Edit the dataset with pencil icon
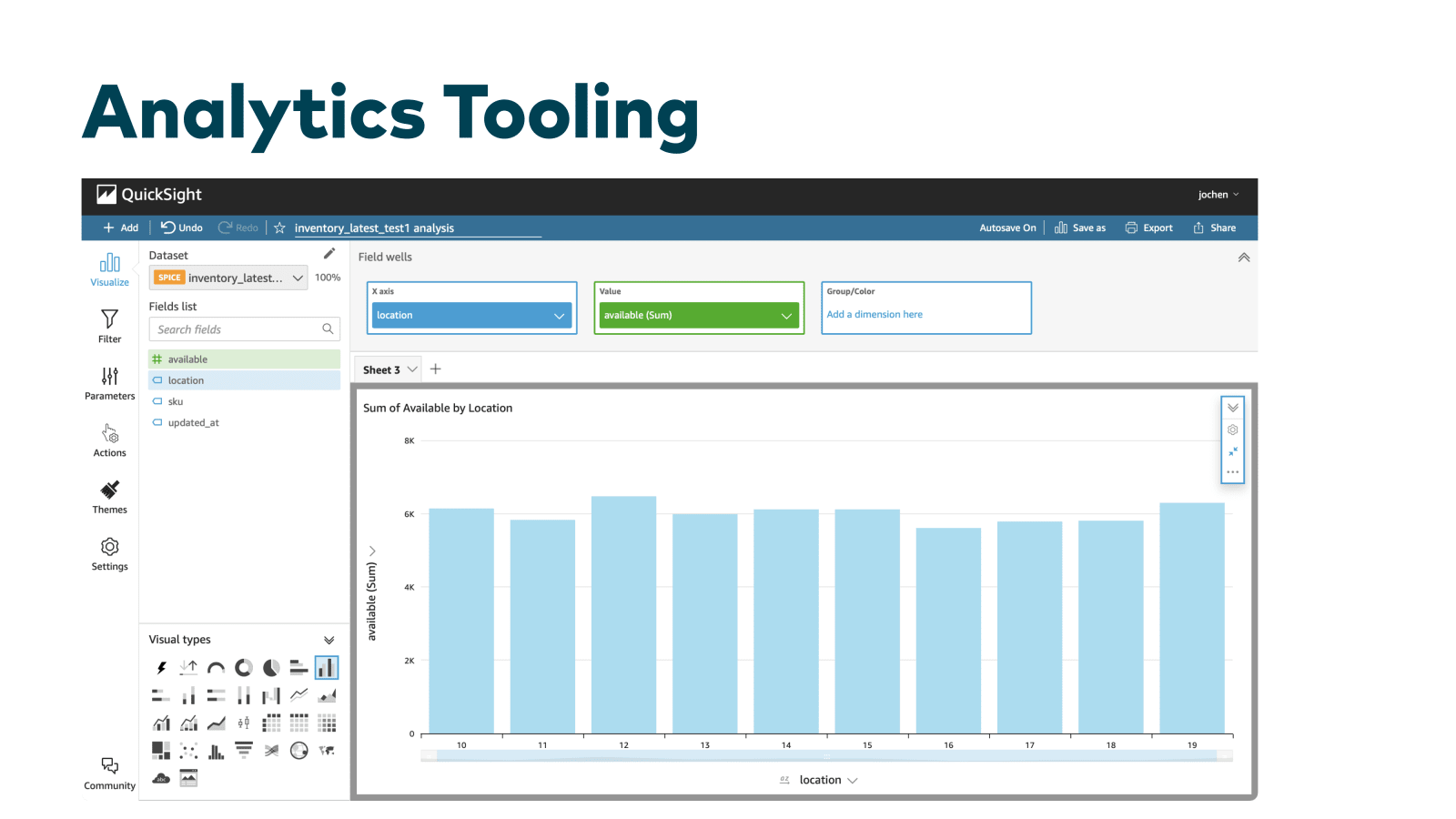Image resolution: width=1456 pixels, height=819 pixels. tap(329, 254)
